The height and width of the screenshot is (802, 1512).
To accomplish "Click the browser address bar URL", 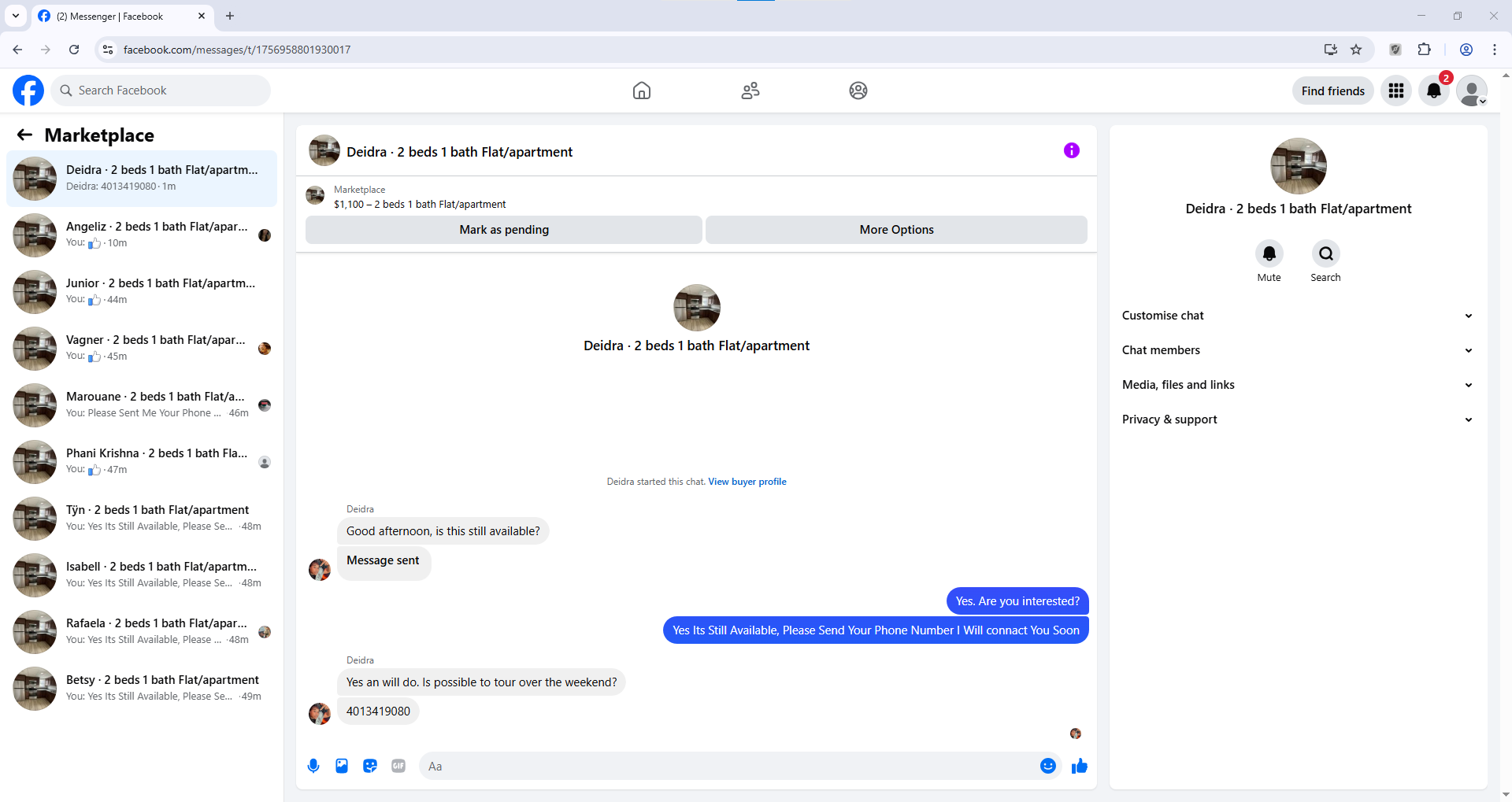I will (237, 50).
